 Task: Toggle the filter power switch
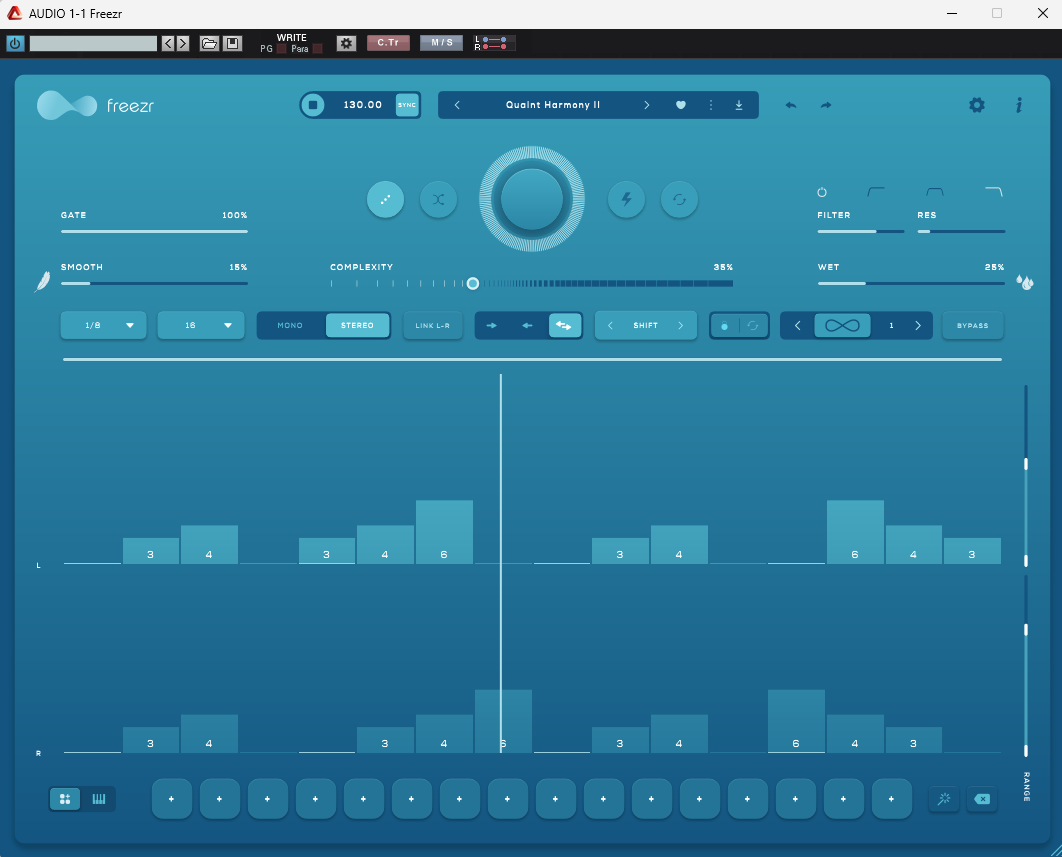[x=822, y=192]
